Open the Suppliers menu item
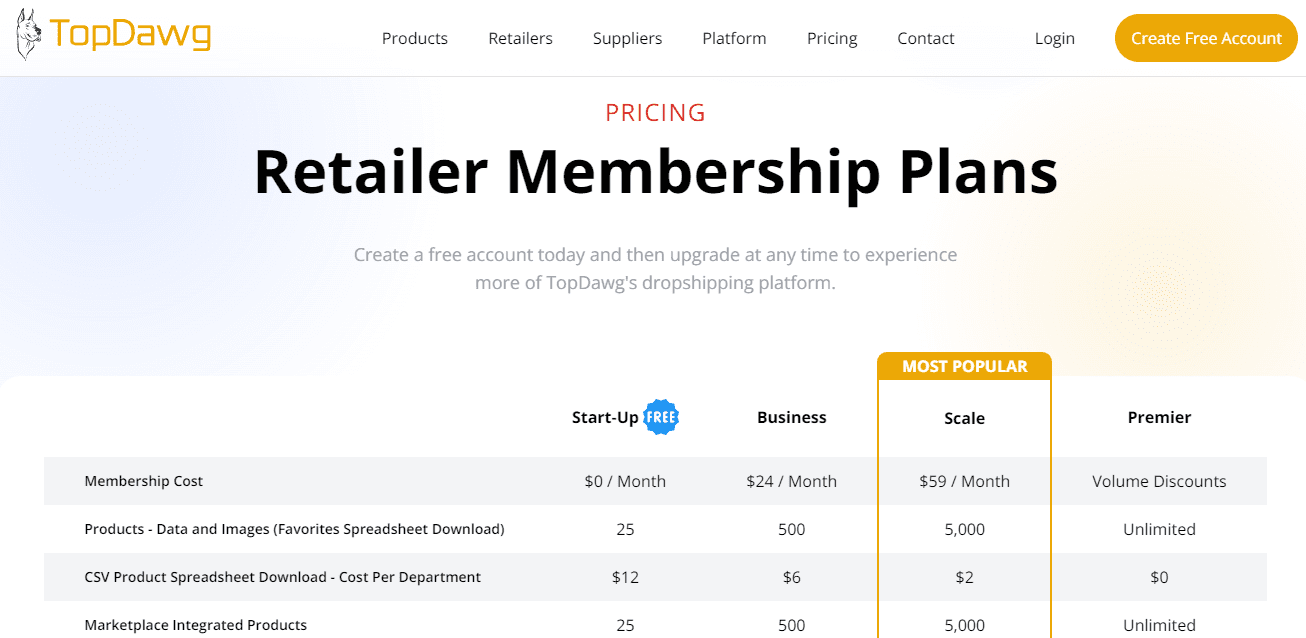 tap(627, 38)
